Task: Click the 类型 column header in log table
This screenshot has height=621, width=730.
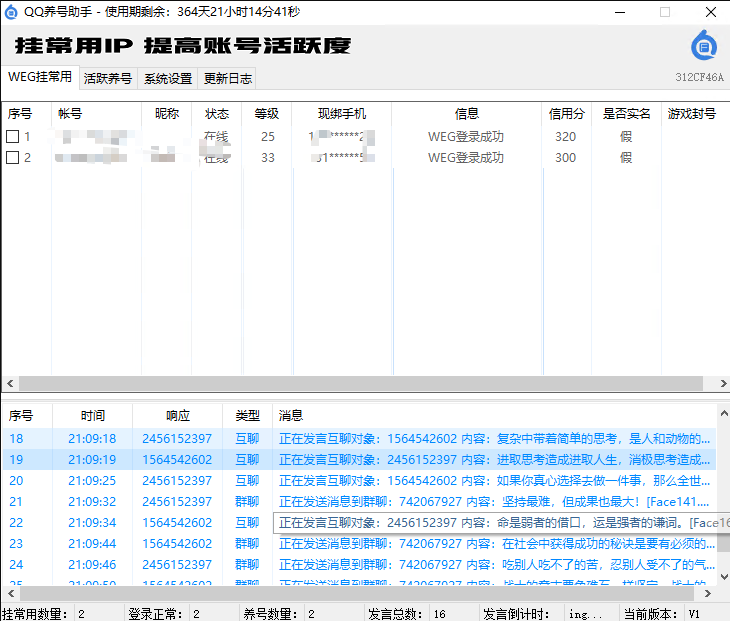Action: pos(248,415)
